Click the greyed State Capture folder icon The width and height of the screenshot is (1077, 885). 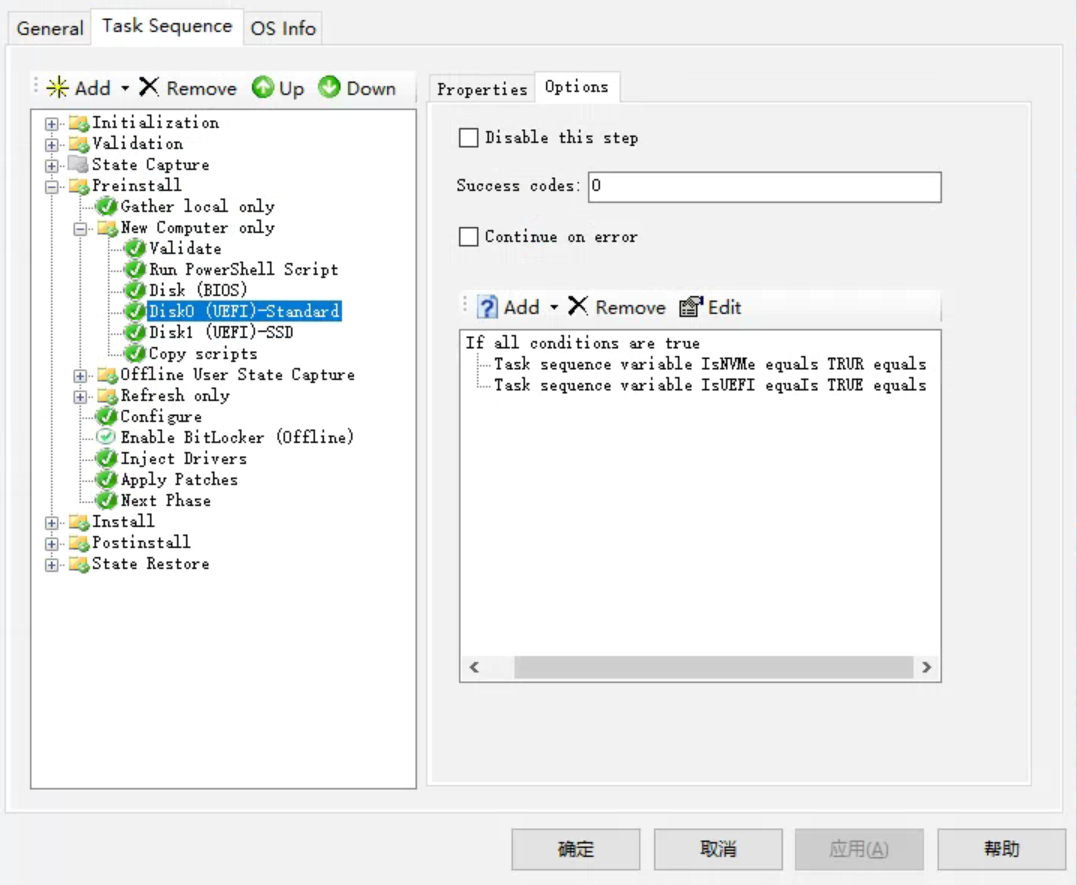click(79, 165)
